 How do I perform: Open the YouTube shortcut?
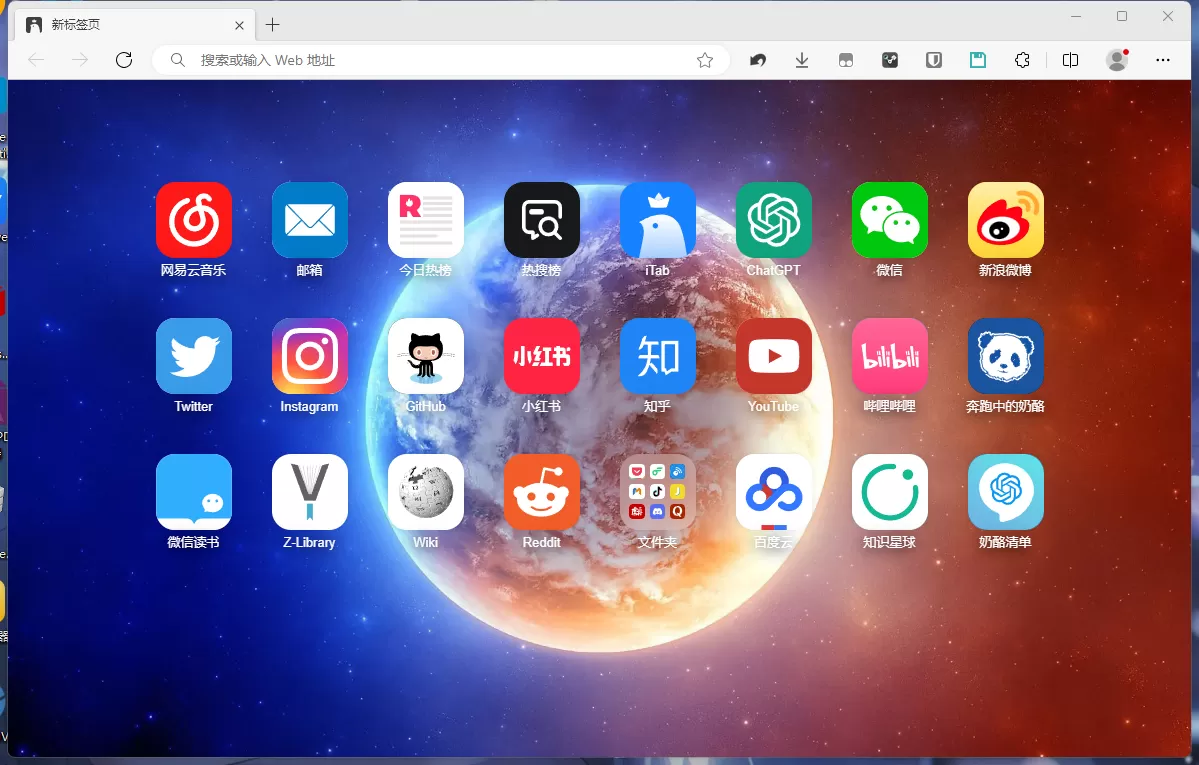(x=773, y=356)
